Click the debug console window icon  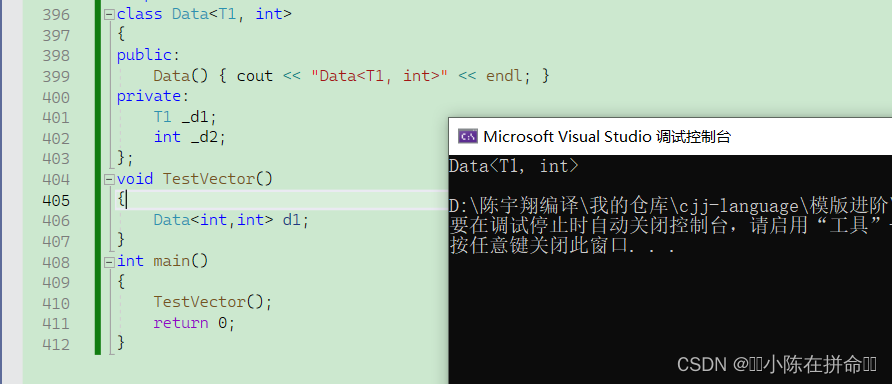point(468,137)
